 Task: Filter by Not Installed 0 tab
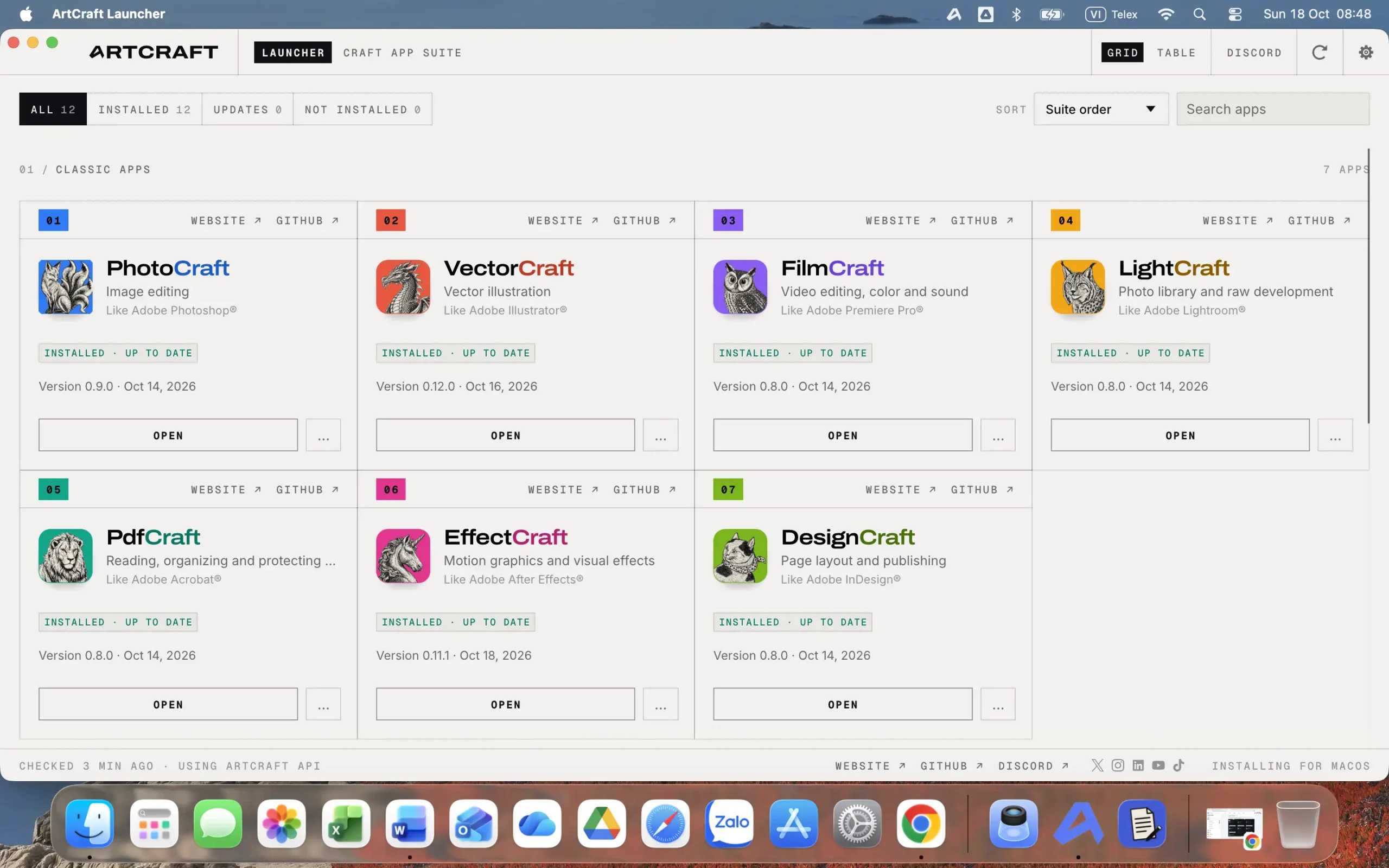coord(363,109)
